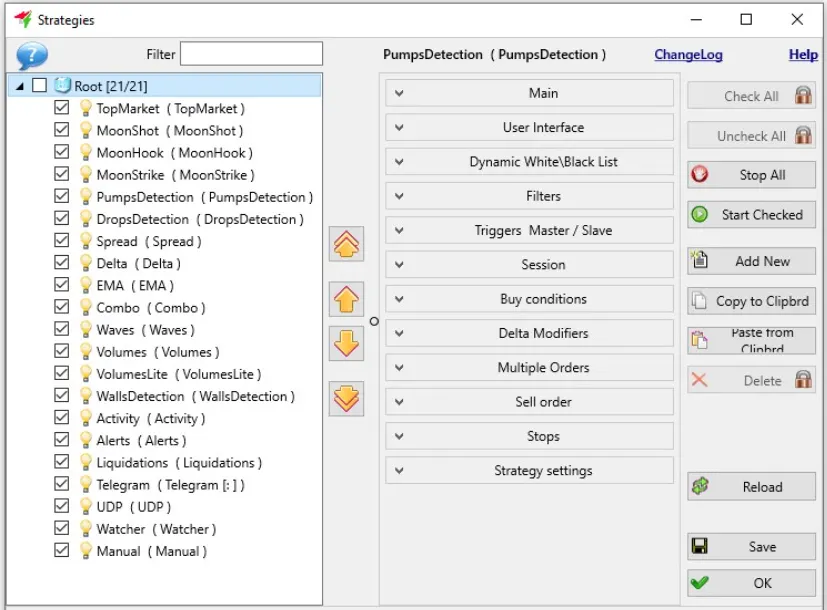This screenshot has height=610, width=827.
Task: Reload the strategies list
Action: [x=752, y=487]
